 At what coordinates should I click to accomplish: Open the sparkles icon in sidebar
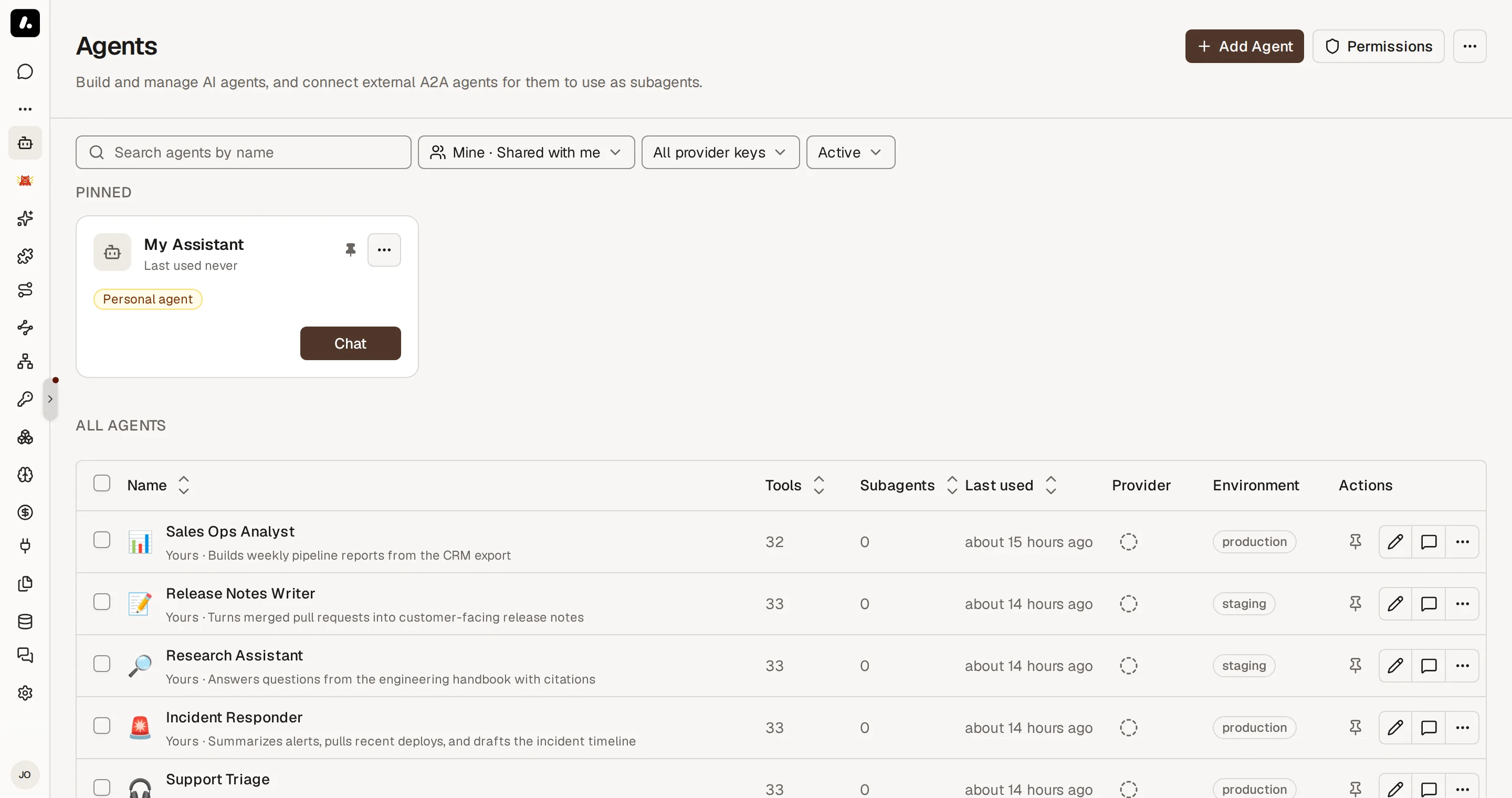25,218
